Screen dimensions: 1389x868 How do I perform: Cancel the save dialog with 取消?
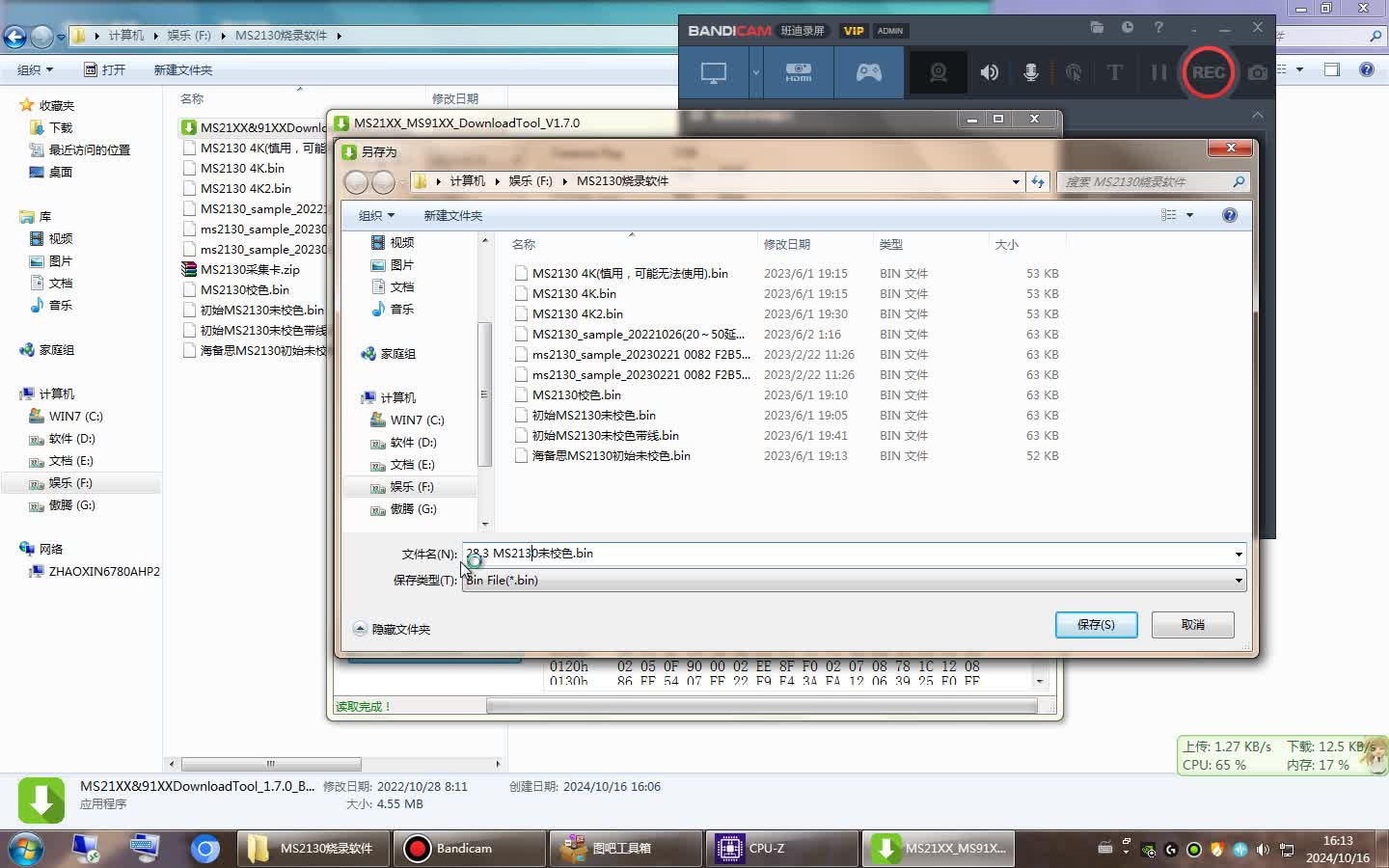[x=1192, y=624]
